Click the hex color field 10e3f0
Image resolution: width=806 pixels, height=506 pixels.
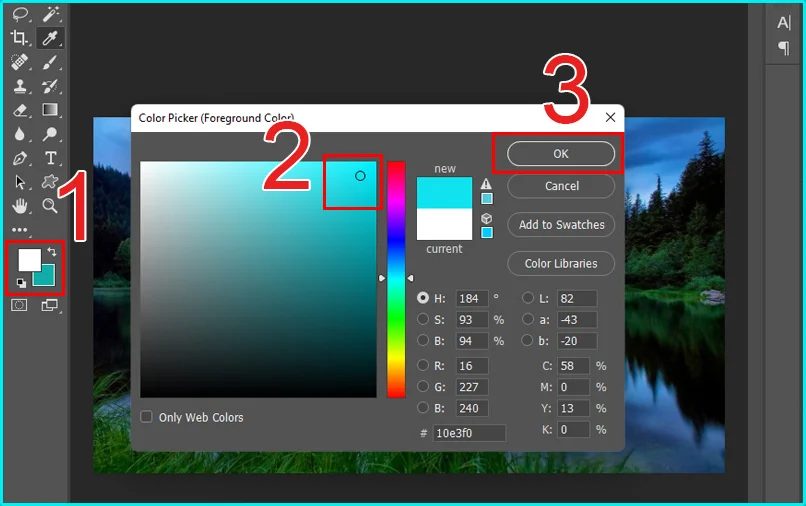click(x=469, y=433)
